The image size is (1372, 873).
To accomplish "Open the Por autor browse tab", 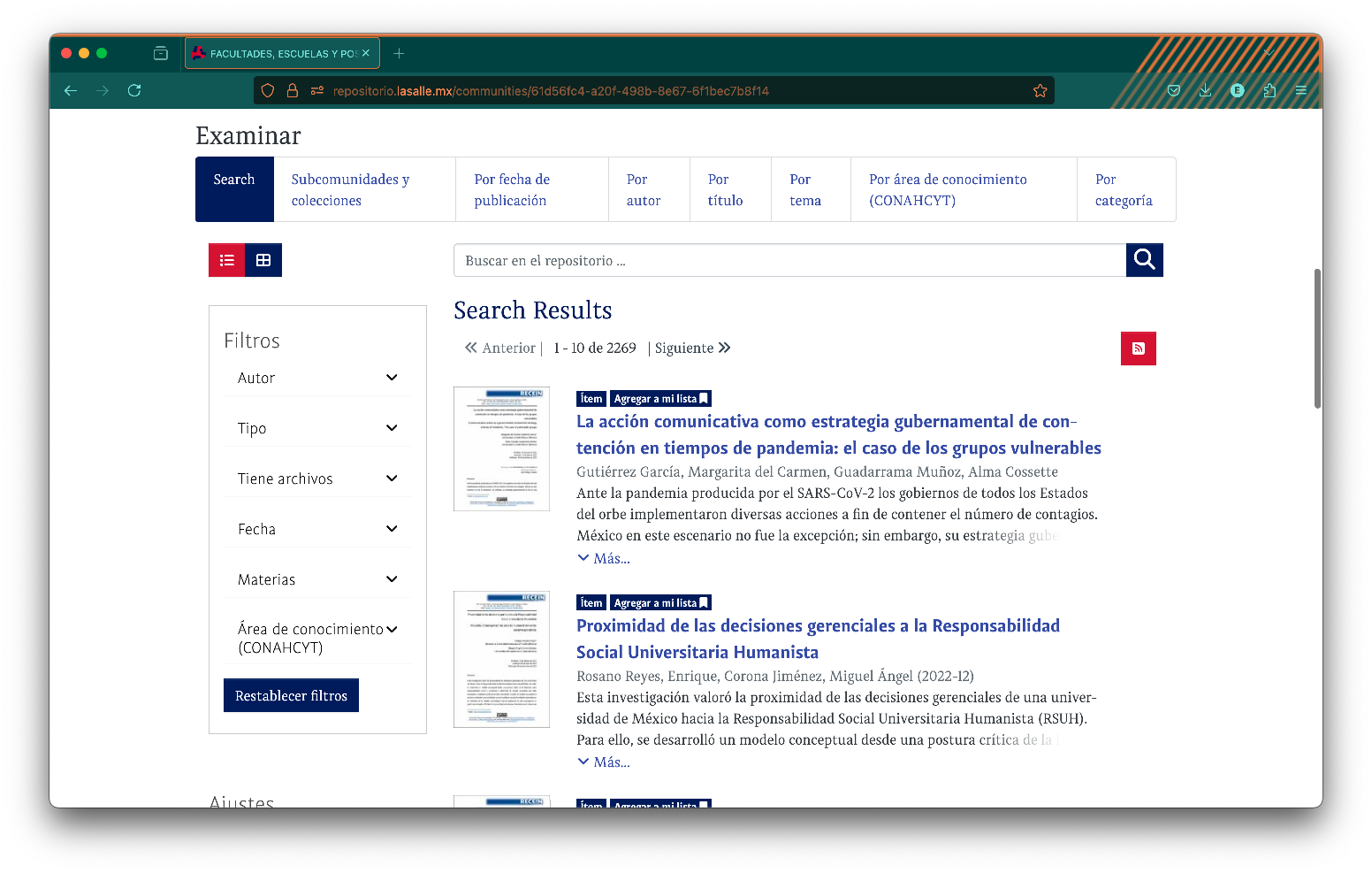I will pos(643,190).
